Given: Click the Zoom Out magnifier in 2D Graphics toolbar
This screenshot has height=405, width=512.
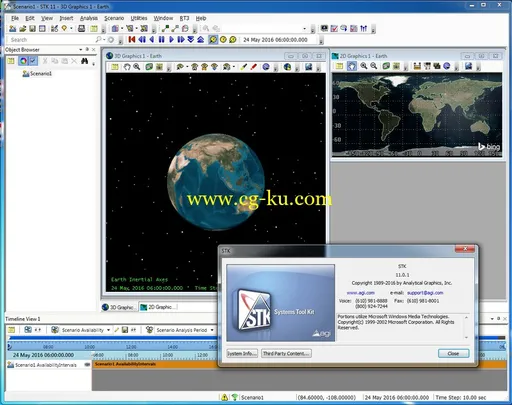Looking at the screenshot, I should [374, 66].
